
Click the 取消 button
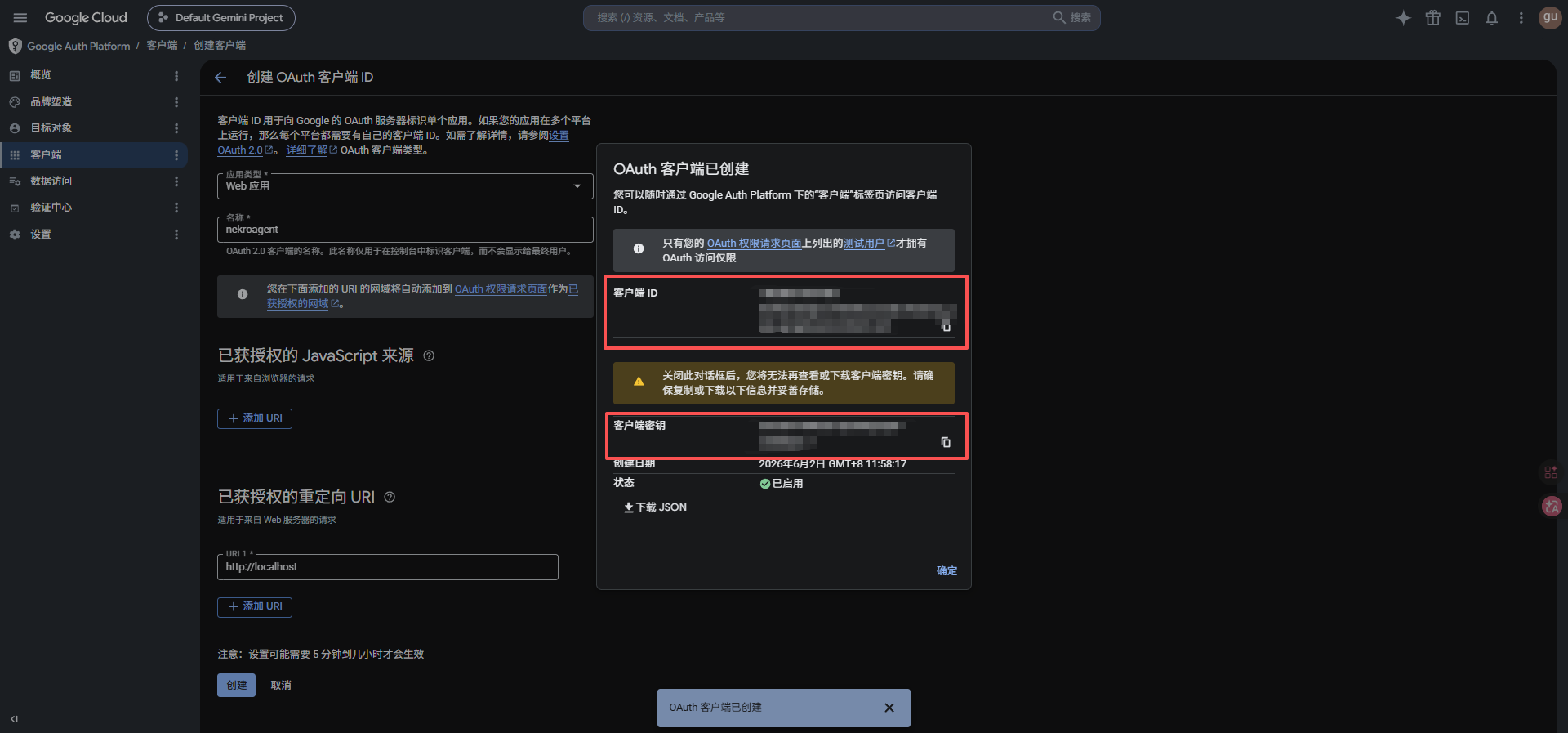pos(281,686)
